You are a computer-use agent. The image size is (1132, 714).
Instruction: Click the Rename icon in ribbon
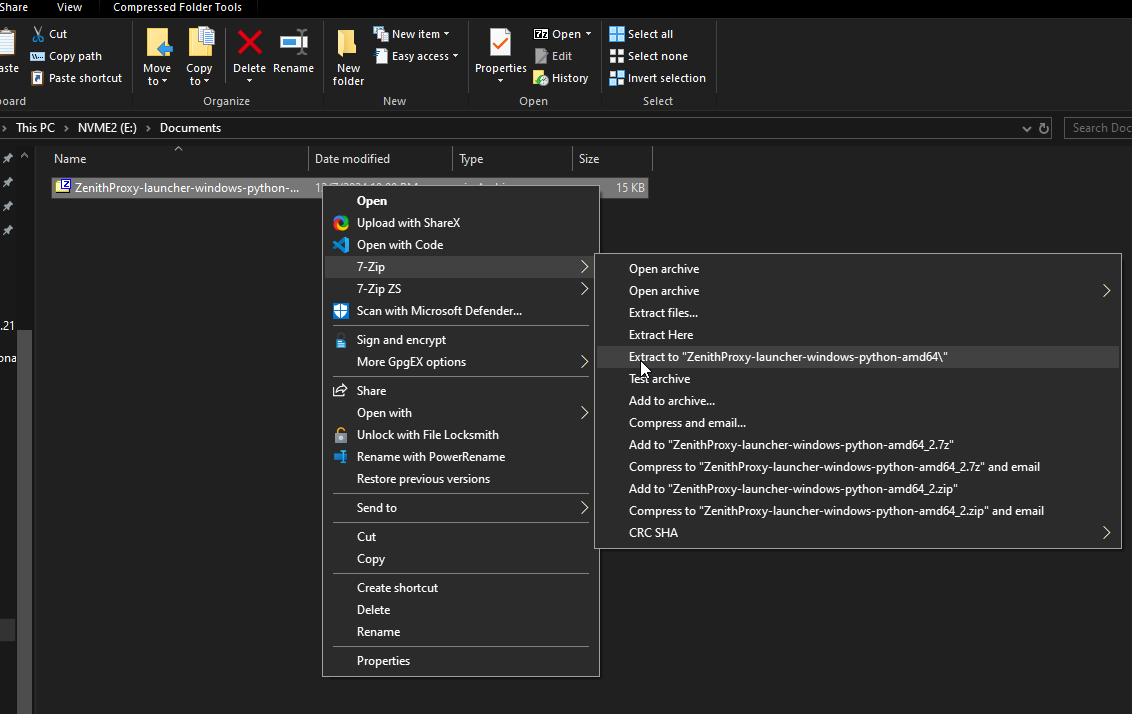[x=293, y=43]
